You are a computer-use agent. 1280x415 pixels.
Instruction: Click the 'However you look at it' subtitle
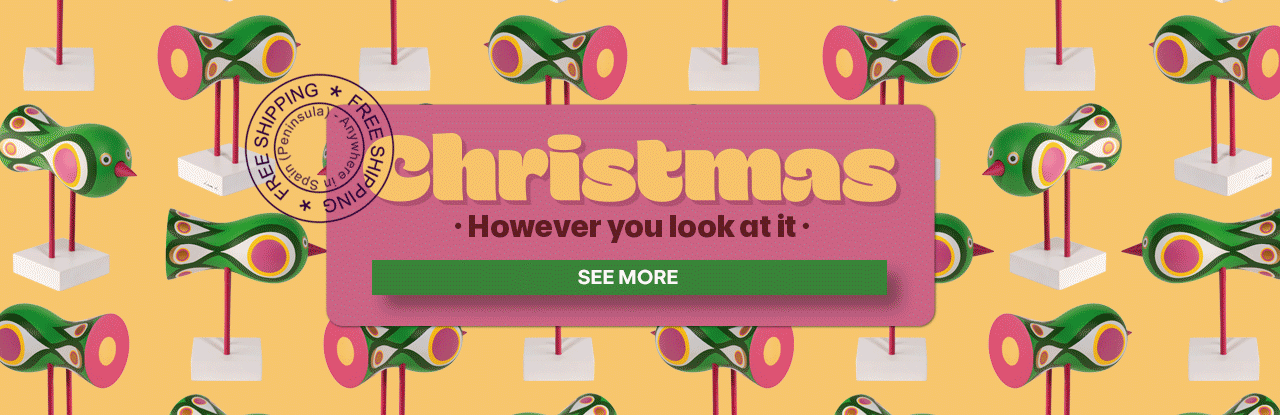pyautogui.click(x=632, y=226)
